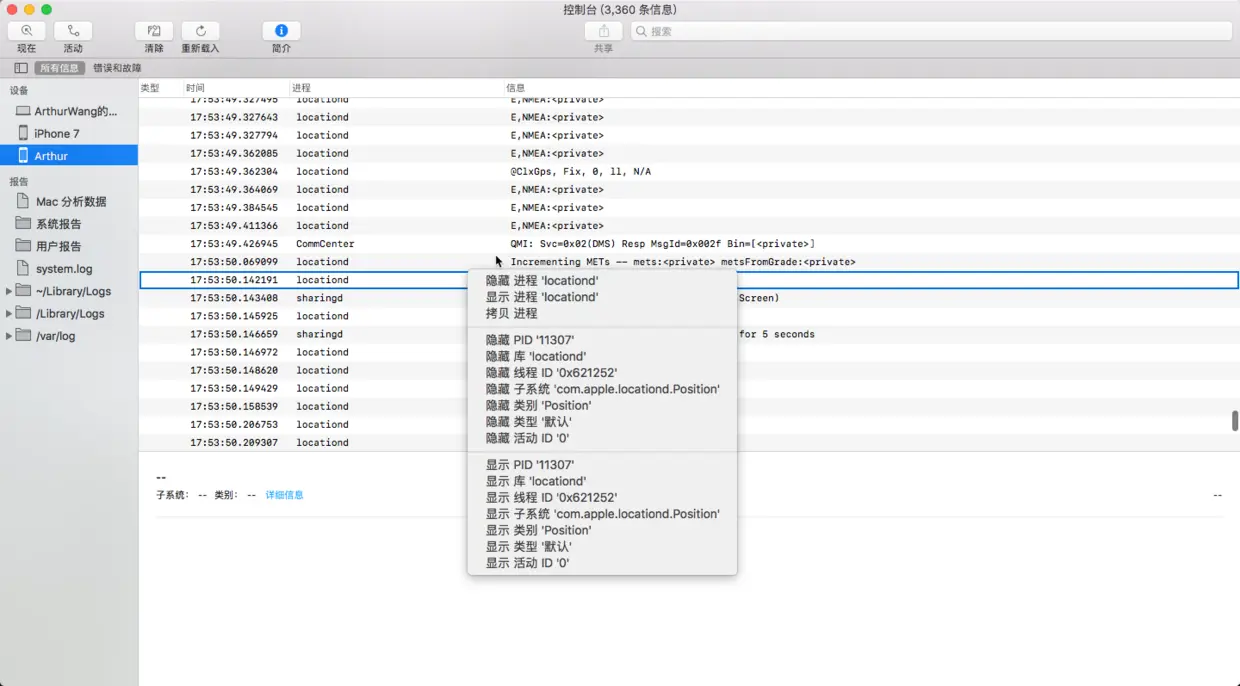1240x686 pixels.
Task: Click the magnifier icon in search field
Action: [642, 31]
